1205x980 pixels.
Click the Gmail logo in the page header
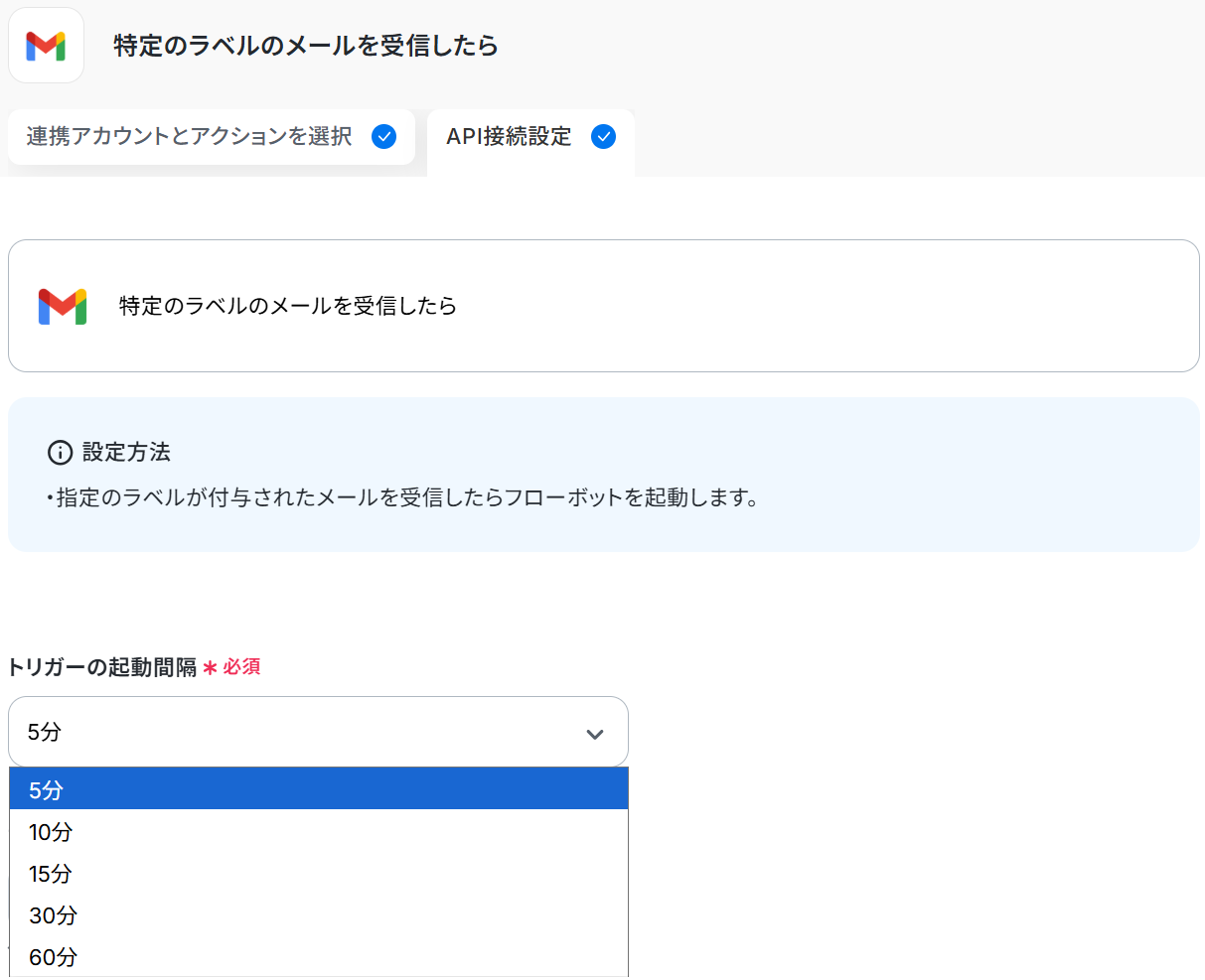(46, 46)
